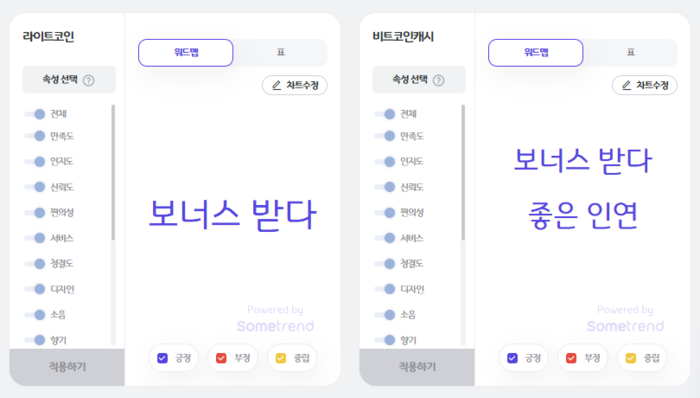Click the help icon beside 속성 선택 in 라이트코인 panel
The width and height of the screenshot is (700, 398).
point(89,80)
